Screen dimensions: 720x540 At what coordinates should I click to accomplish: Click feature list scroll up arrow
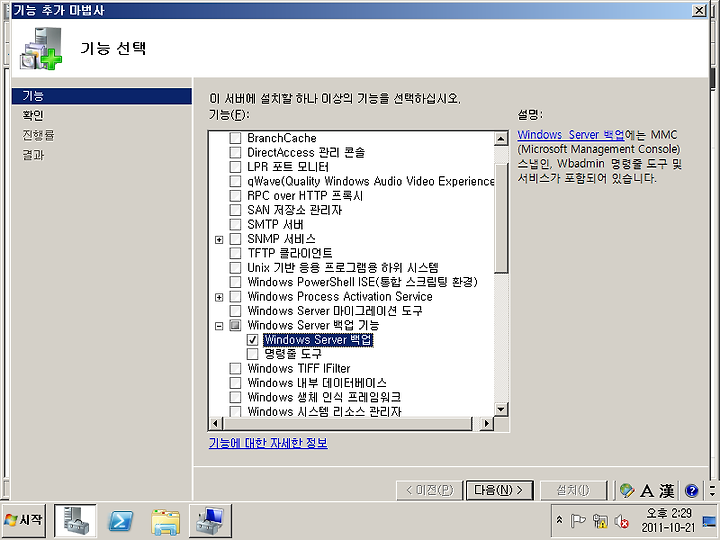coord(501,139)
